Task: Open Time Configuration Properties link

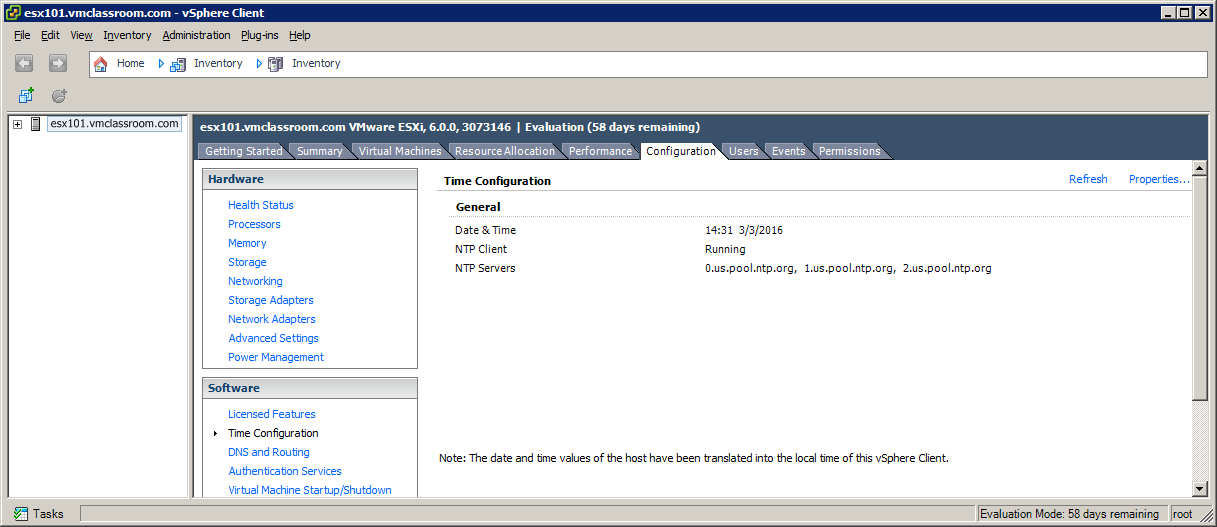Action: click(1159, 180)
